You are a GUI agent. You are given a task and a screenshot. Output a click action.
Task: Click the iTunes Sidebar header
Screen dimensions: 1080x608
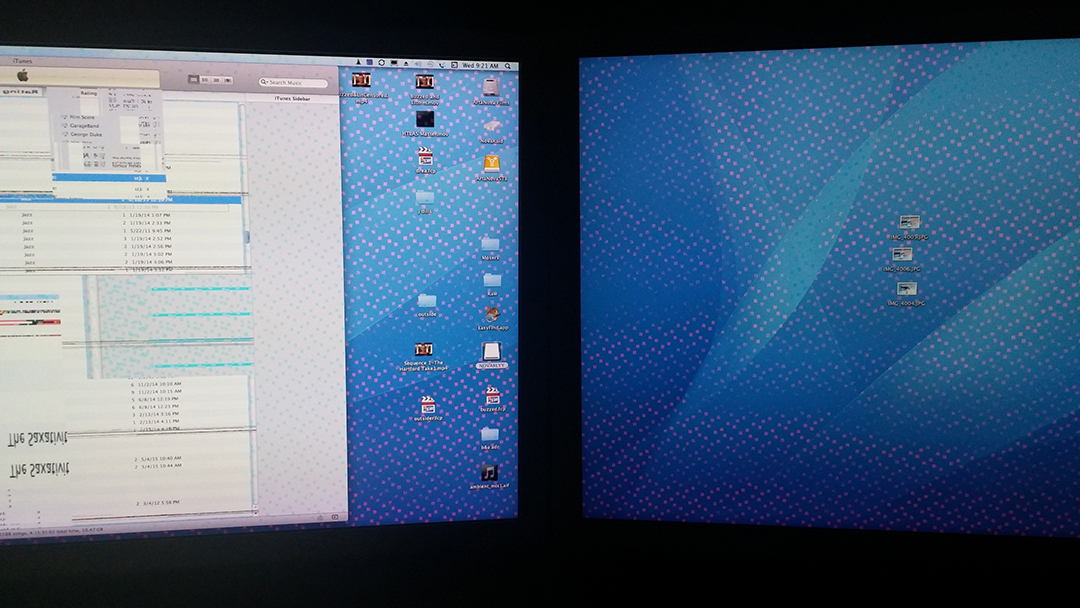293,98
